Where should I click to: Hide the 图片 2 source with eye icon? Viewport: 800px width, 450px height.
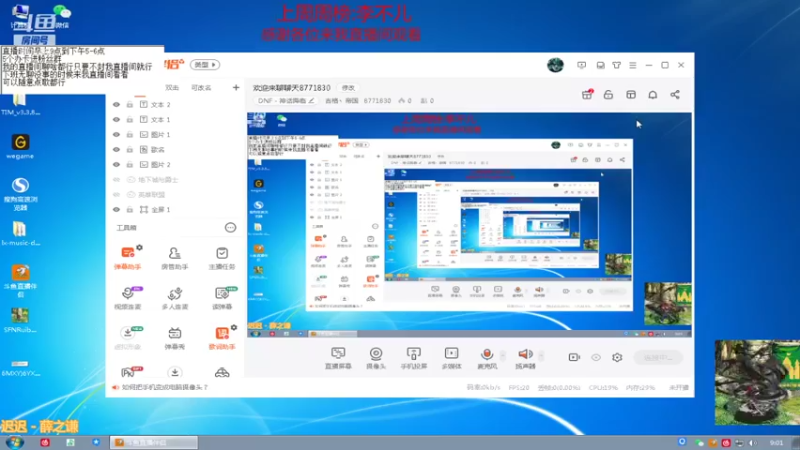pos(116,164)
